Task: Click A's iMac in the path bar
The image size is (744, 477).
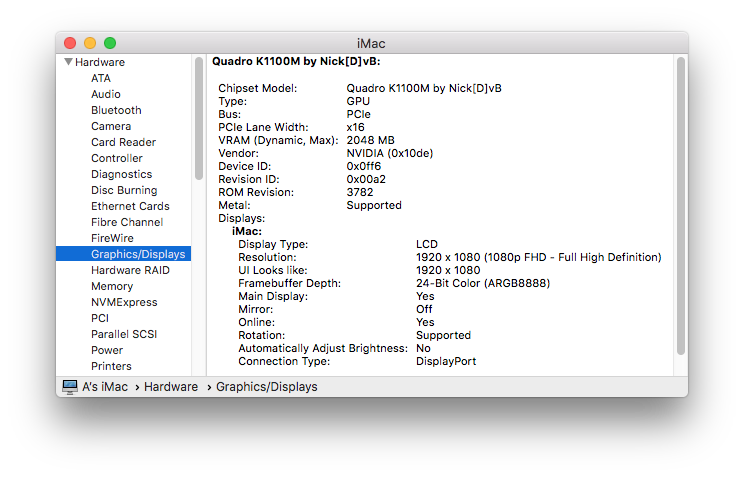Action: [105, 387]
